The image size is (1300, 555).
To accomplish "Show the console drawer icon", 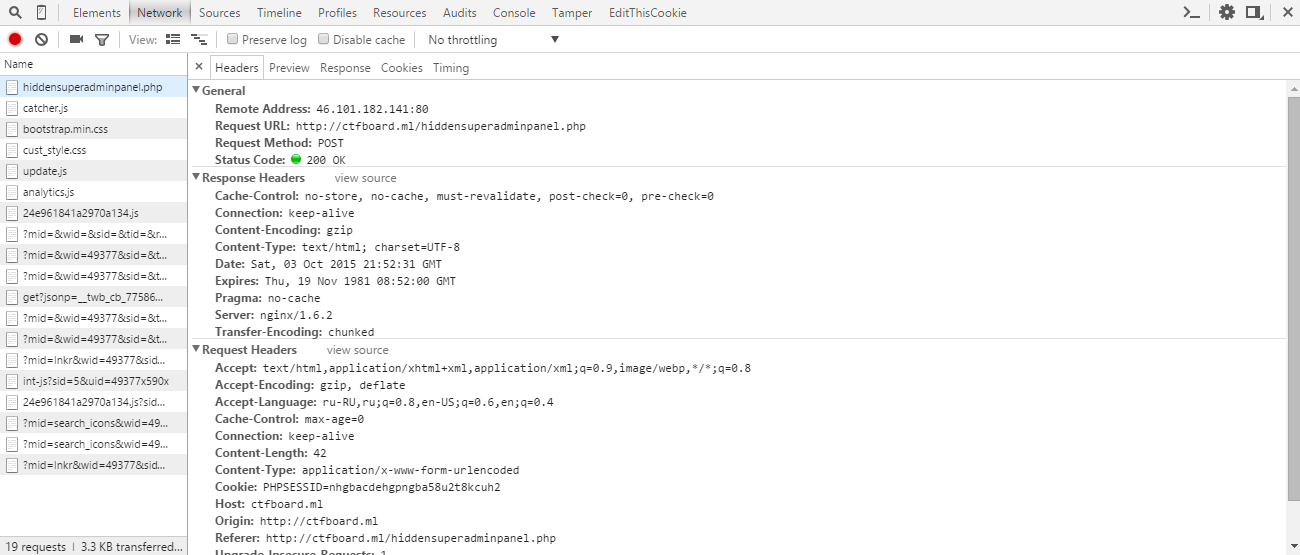I will (x=1191, y=13).
